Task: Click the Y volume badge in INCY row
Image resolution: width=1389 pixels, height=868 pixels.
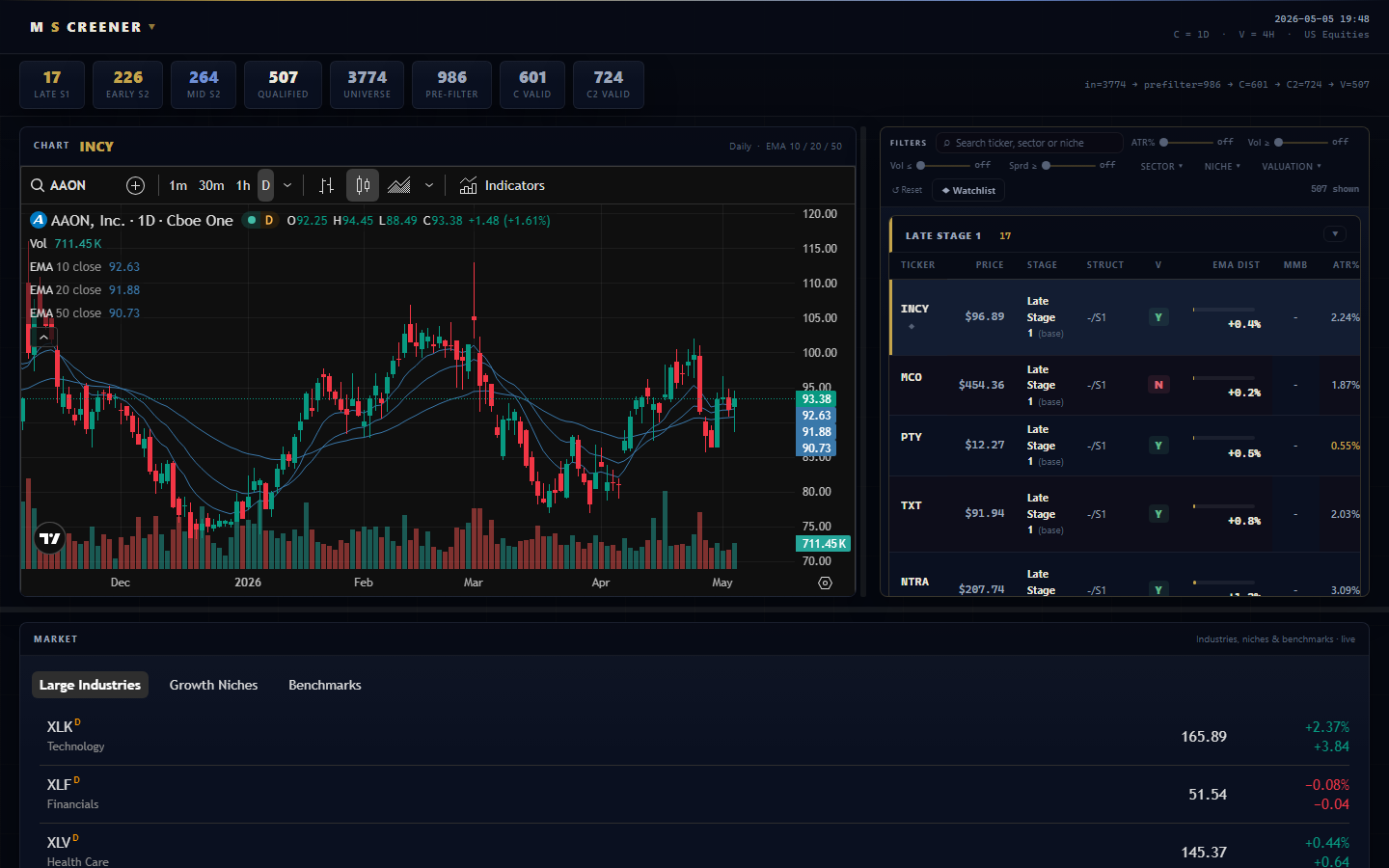Action: point(1158,317)
